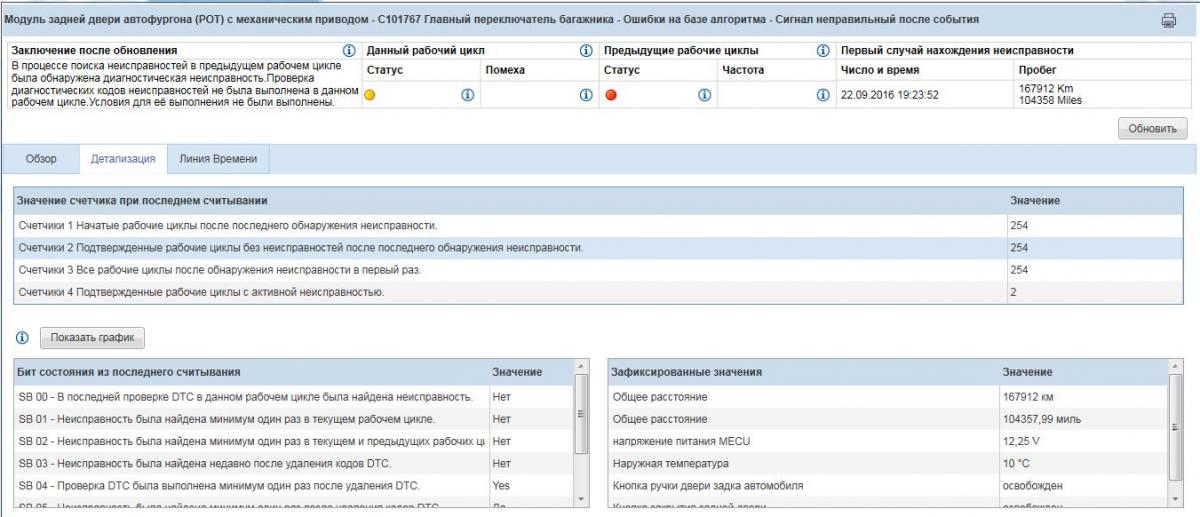The height and width of the screenshot is (517, 1200).
Task: Click the yellow current-cycle status indicator
Action: click(x=370, y=95)
